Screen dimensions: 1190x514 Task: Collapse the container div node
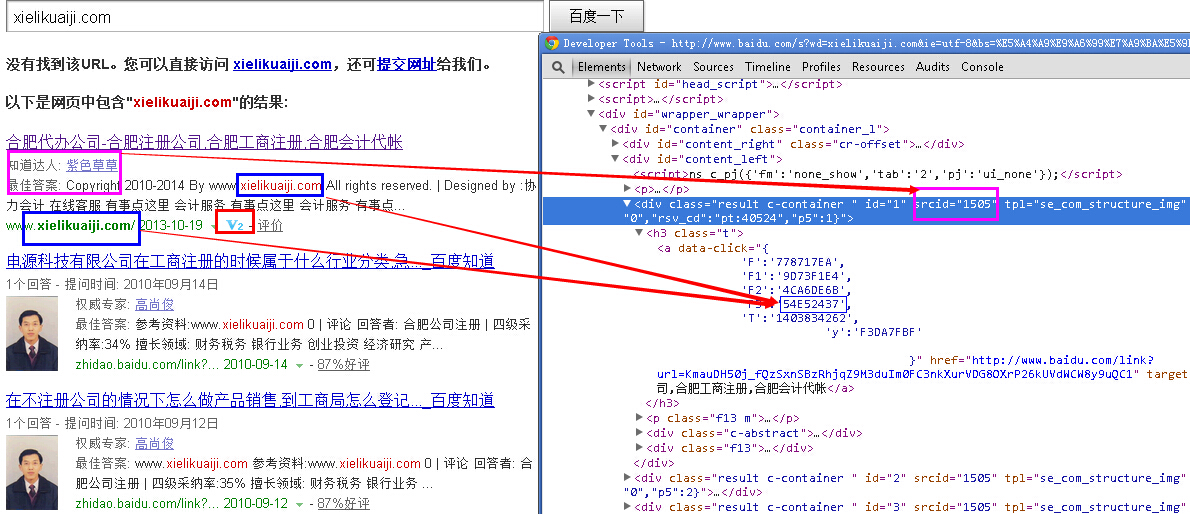pyautogui.click(x=604, y=129)
